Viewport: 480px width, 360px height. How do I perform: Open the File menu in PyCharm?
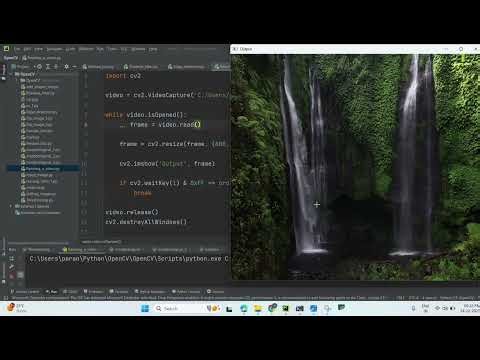click(x=17, y=49)
